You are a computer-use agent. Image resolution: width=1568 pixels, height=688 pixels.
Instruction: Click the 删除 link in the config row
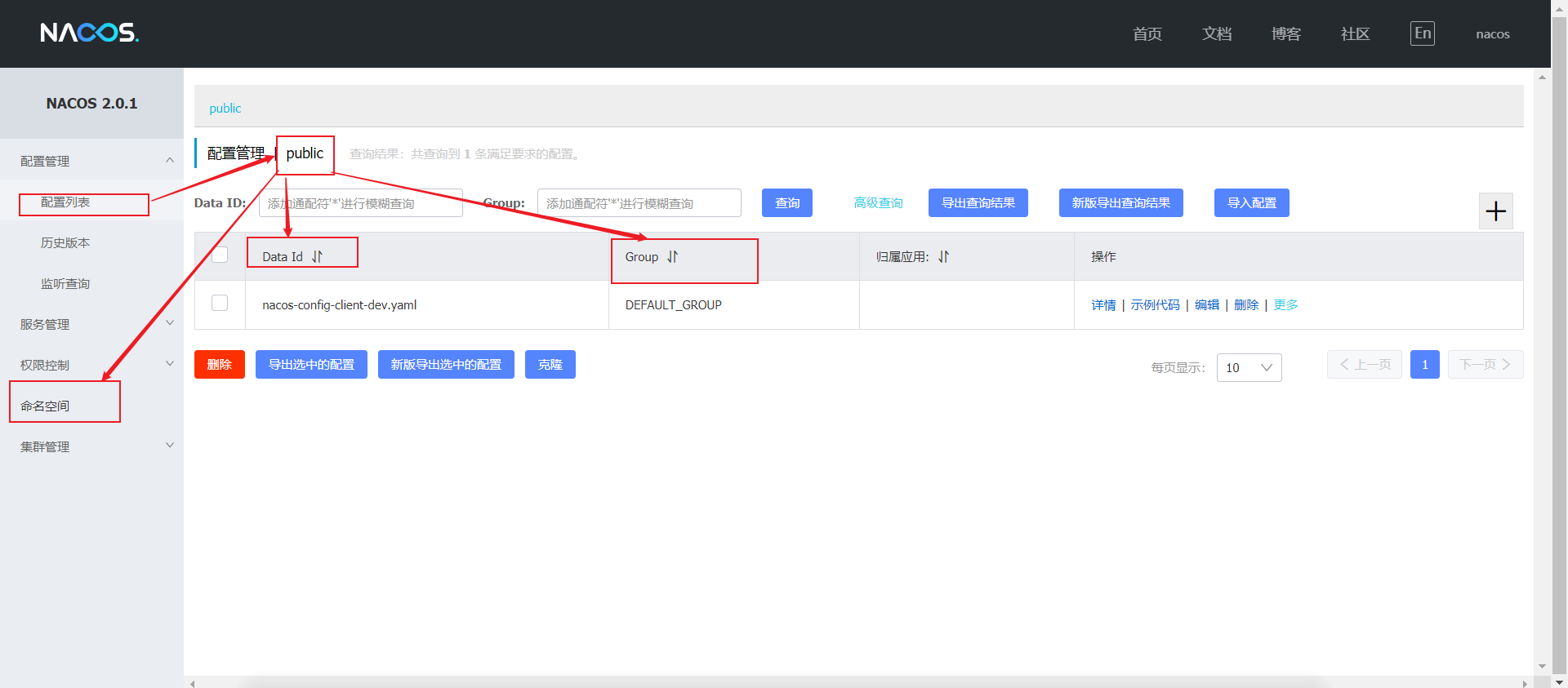coord(1246,304)
